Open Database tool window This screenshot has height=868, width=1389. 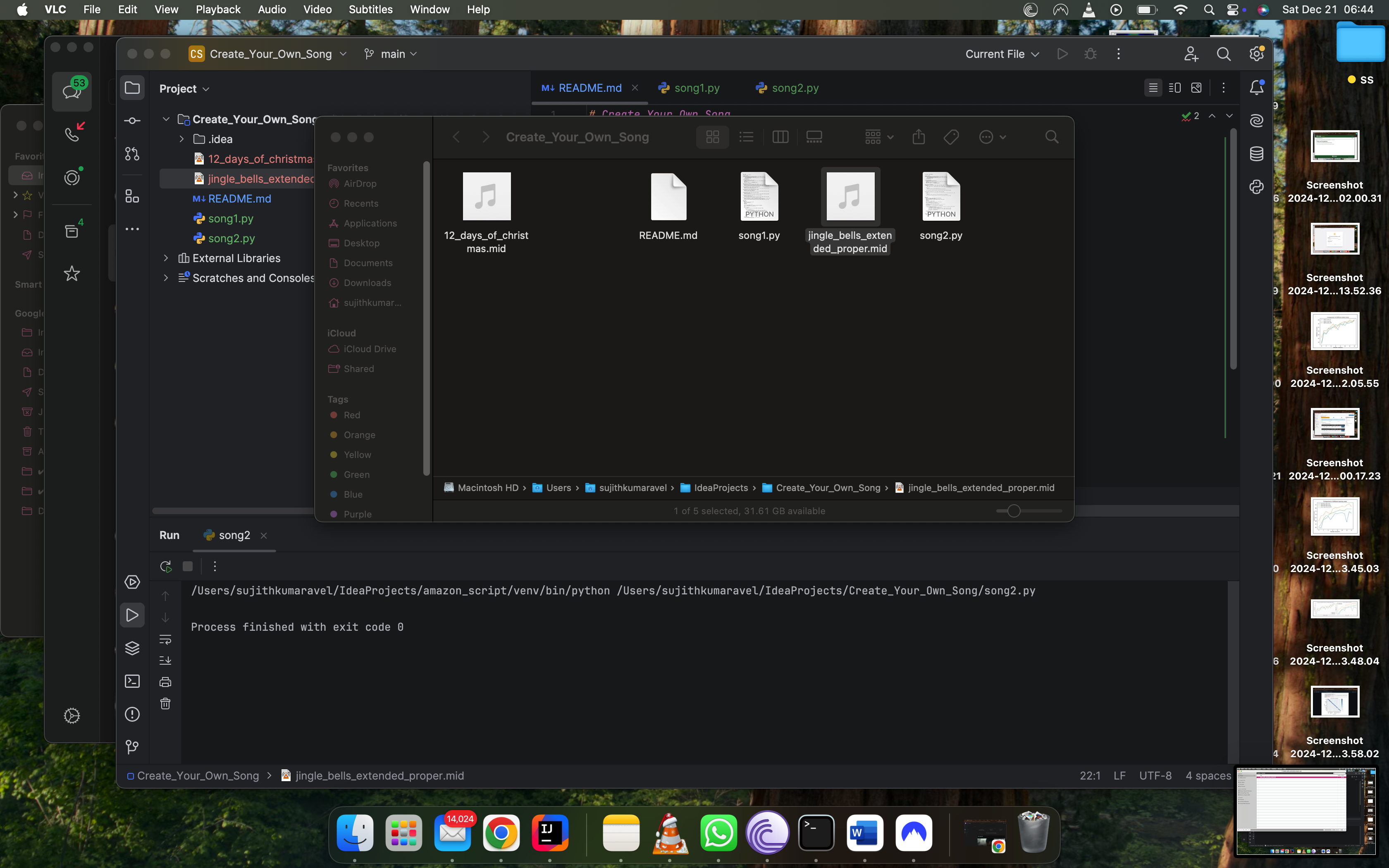coord(1256,154)
